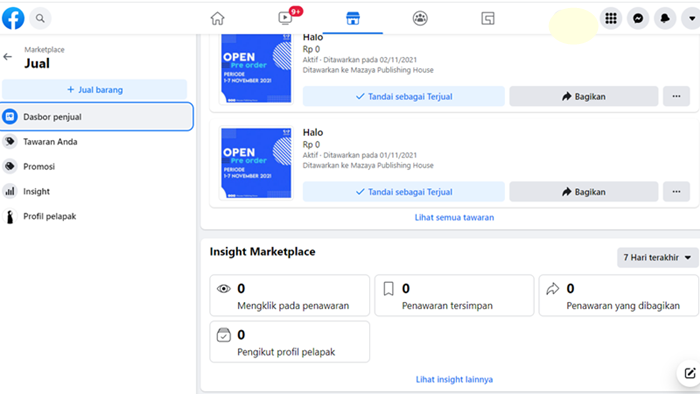Click the bookmark icon in insights
This screenshot has height=394, width=700.
point(388,289)
